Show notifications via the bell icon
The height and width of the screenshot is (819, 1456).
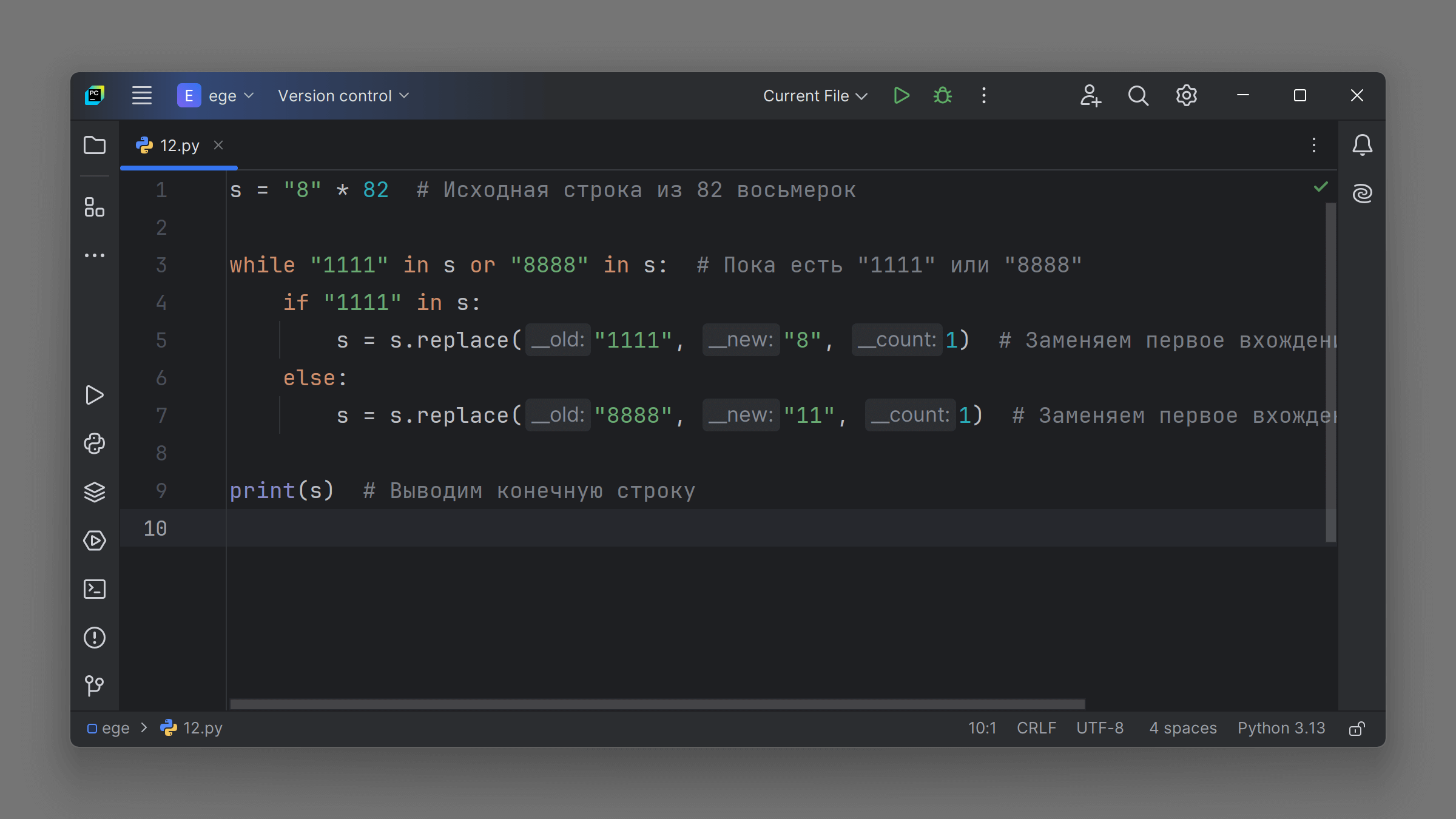1362,146
